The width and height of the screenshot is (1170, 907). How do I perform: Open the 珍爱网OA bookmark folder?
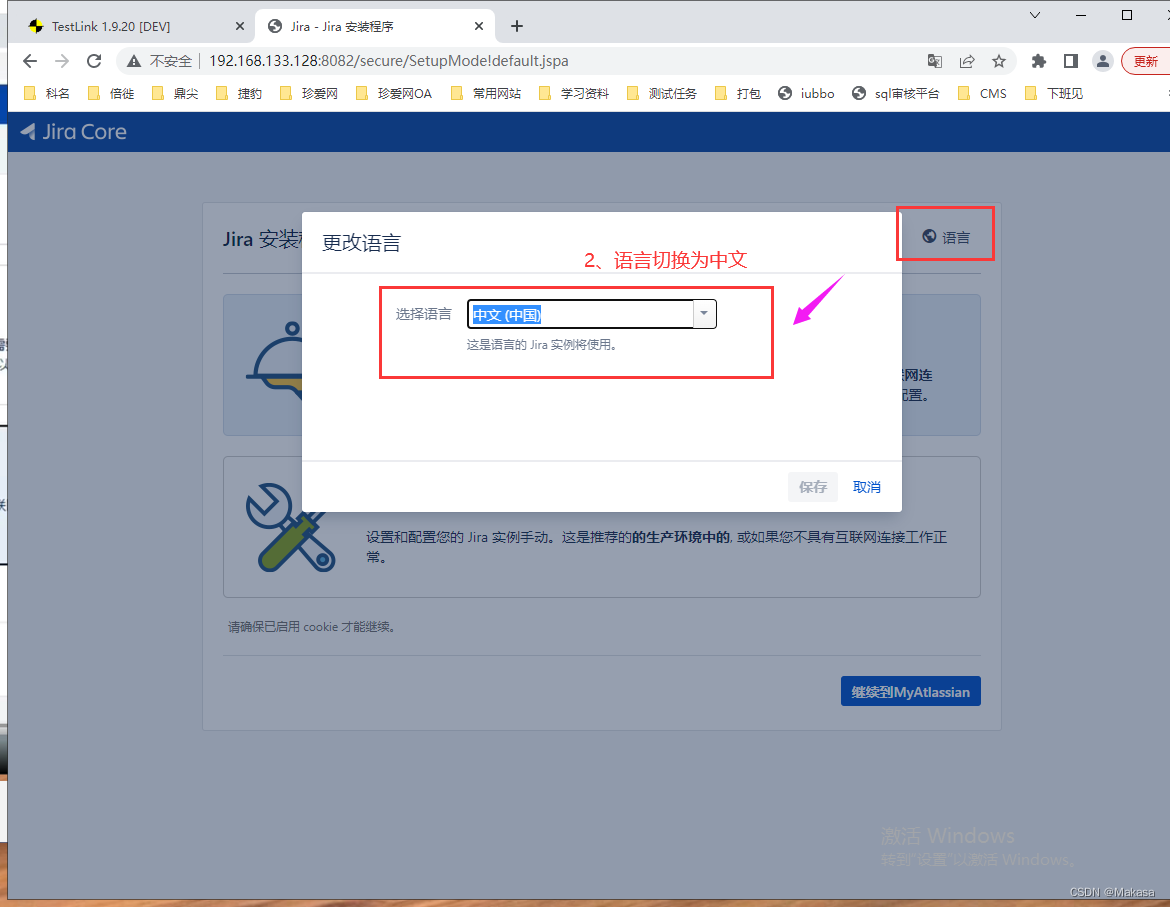pos(394,93)
